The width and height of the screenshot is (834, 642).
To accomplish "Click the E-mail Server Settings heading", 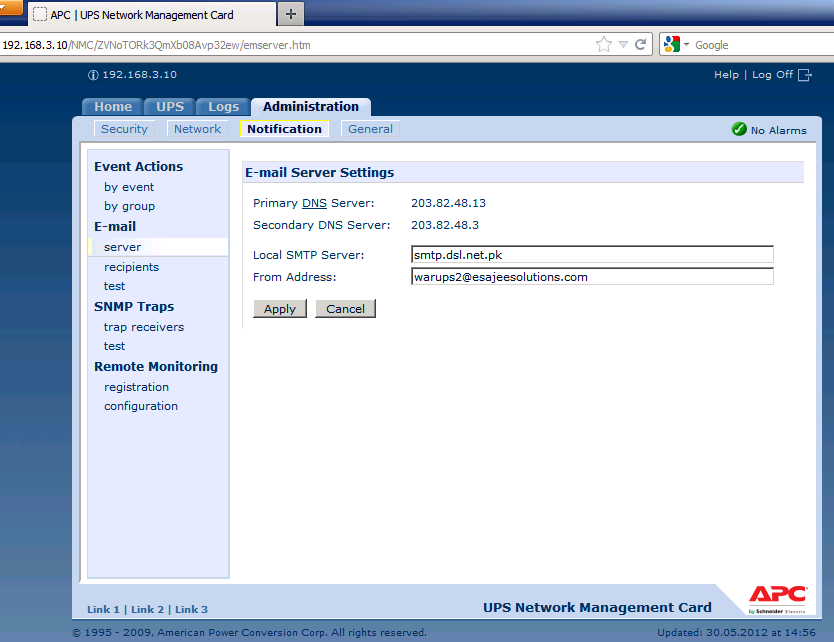I will (x=320, y=172).
